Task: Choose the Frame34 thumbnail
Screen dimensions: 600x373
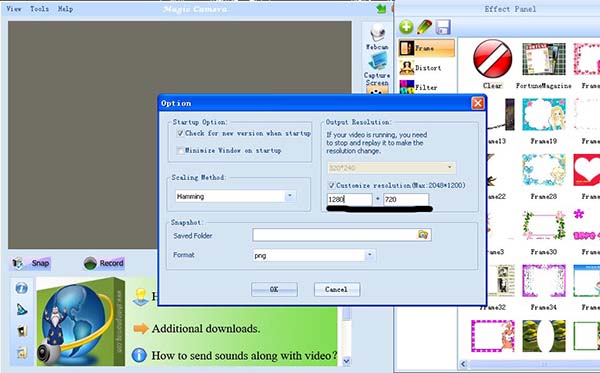Action: 544,280
